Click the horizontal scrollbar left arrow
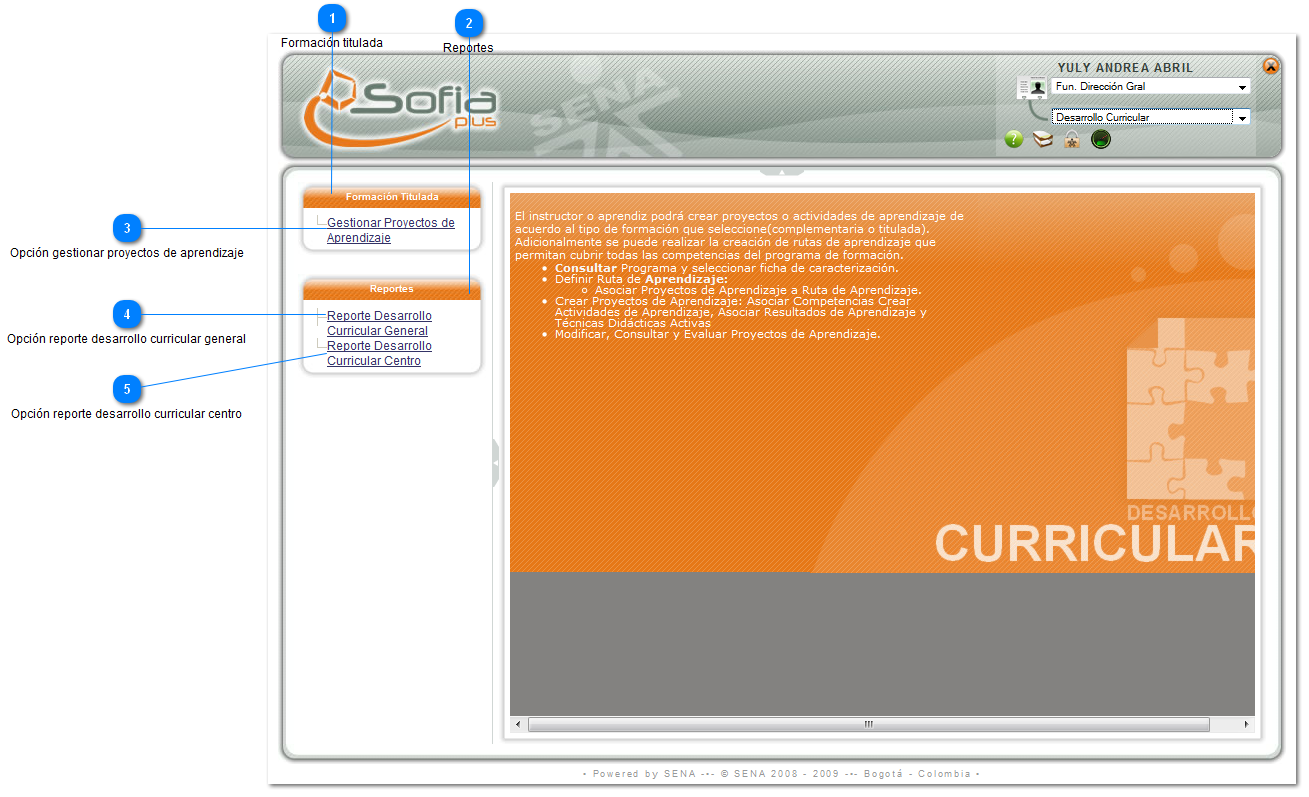The width and height of the screenshot is (1309, 797). point(518,724)
